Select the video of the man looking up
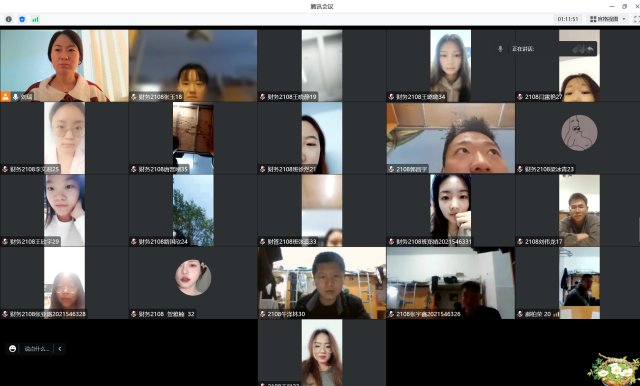The image size is (640, 386). [451, 138]
